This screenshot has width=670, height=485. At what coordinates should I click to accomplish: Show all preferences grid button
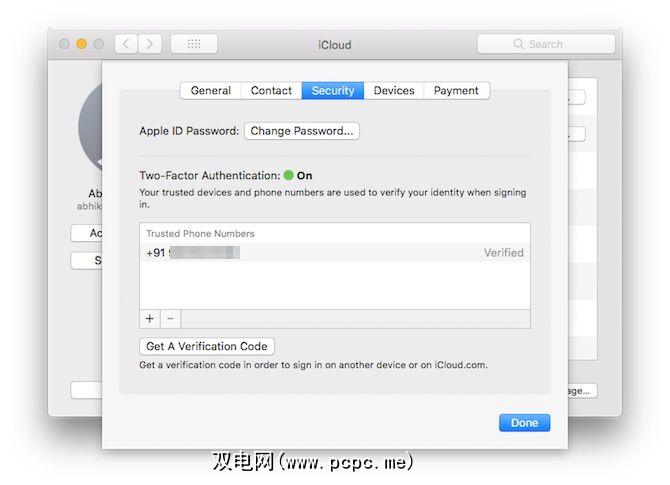click(194, 44)
